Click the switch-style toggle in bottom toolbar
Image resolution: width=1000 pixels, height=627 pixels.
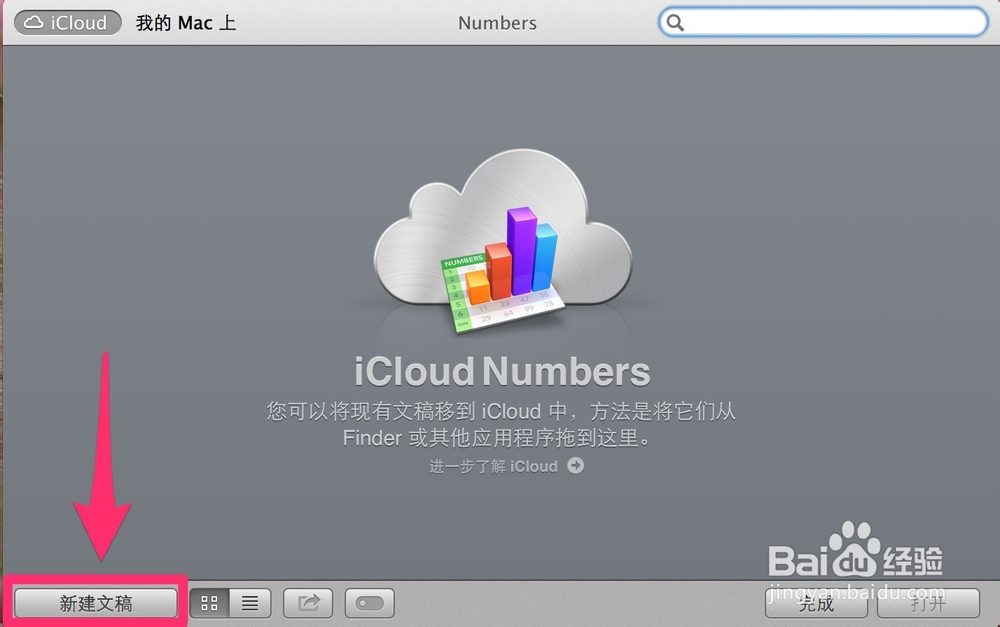tap(367, 602)
